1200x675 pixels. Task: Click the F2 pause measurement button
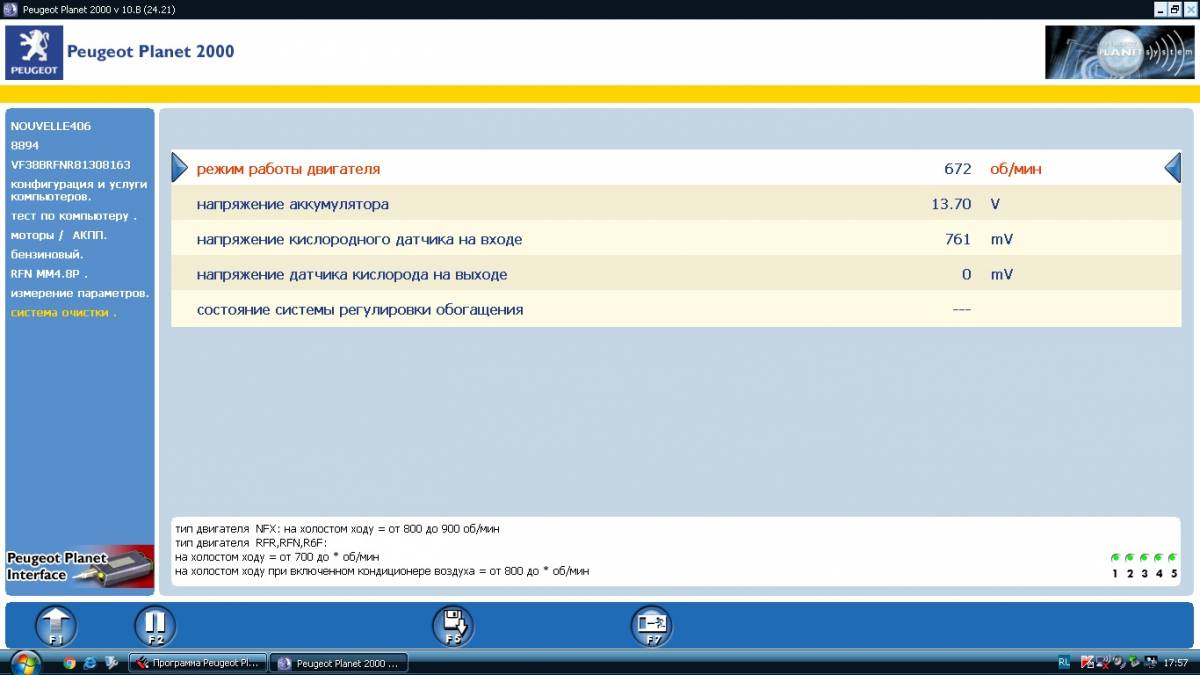[x=155, y=626]
